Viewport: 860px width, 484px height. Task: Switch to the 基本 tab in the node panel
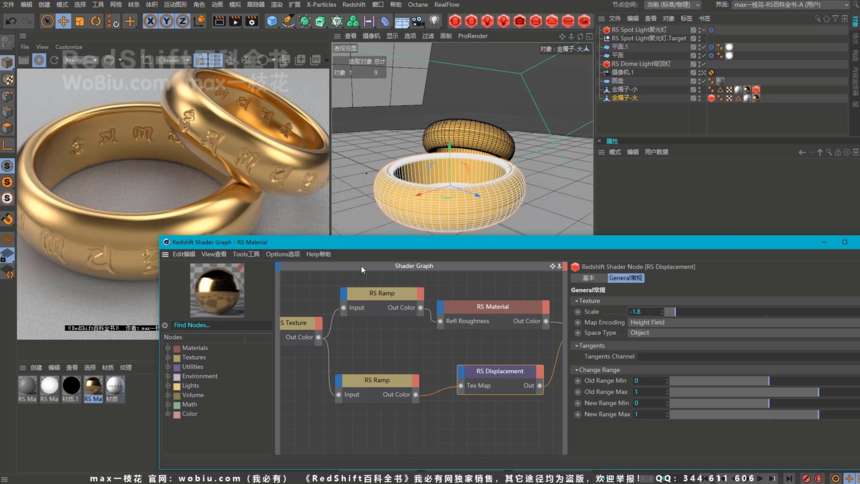pos(589,278)
